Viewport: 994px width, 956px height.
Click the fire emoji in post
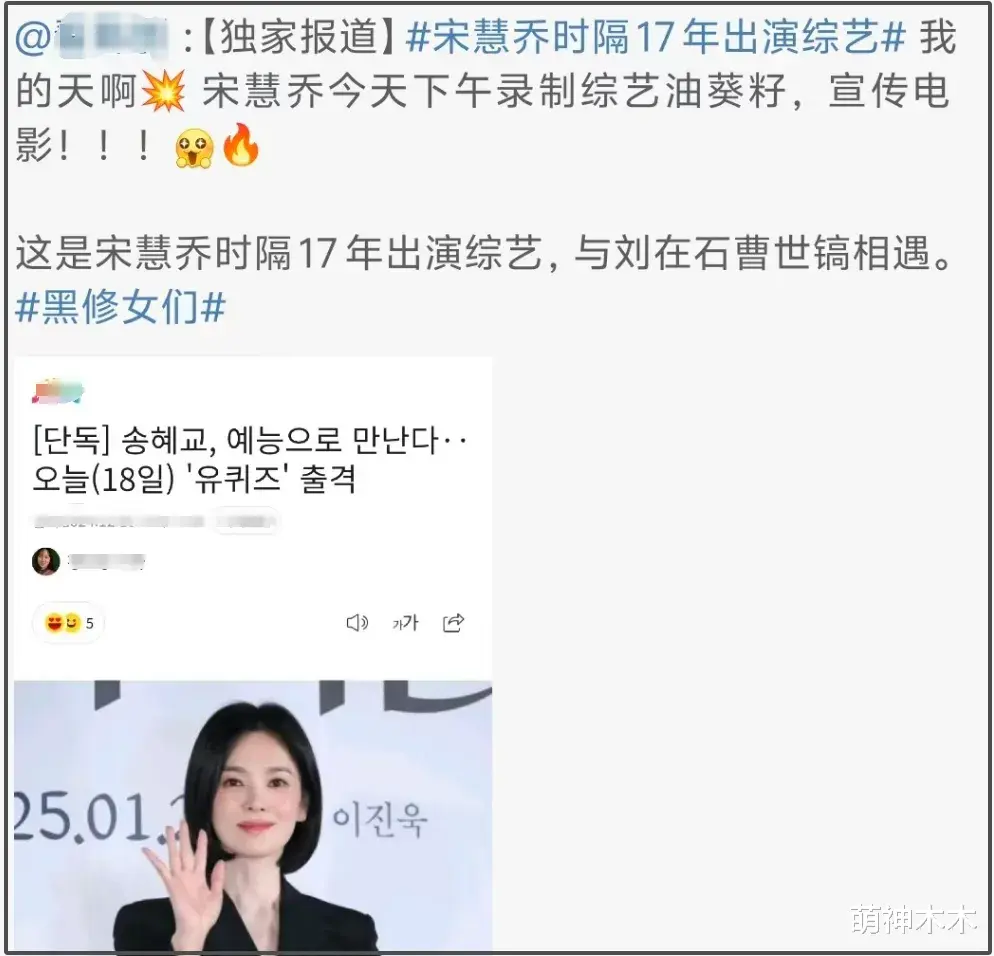click(x=240, y=145)
